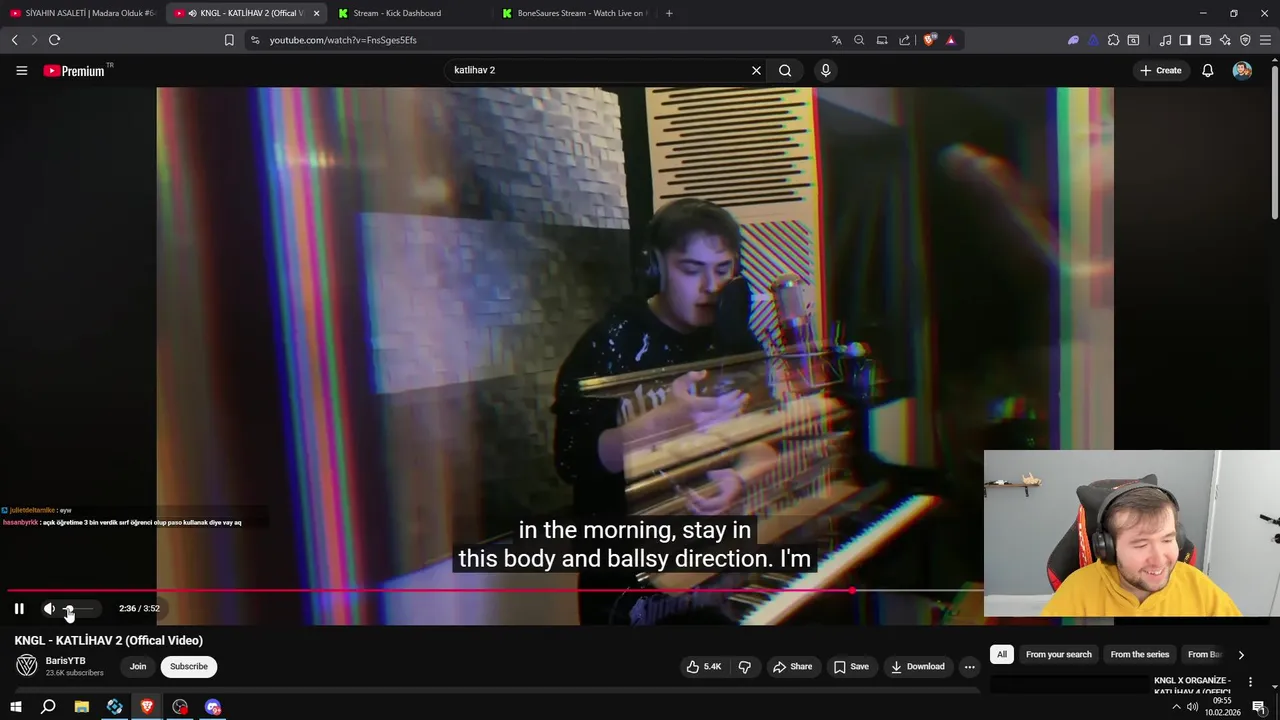
Task: Pause the KATLİHAV 2 video
Action: tap(19, 608)
